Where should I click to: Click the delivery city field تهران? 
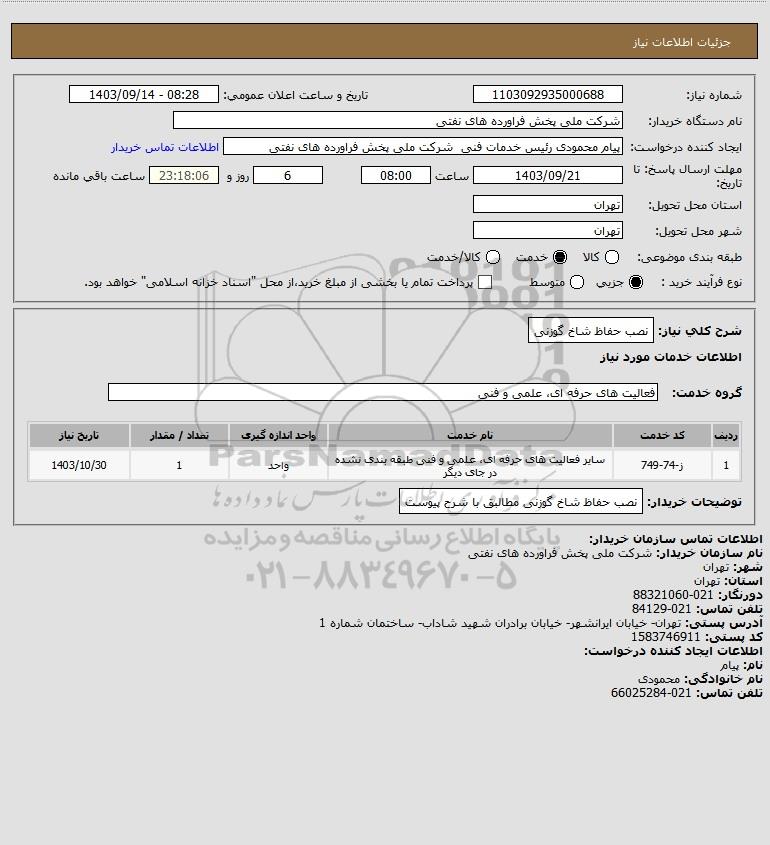coord(547,231)
